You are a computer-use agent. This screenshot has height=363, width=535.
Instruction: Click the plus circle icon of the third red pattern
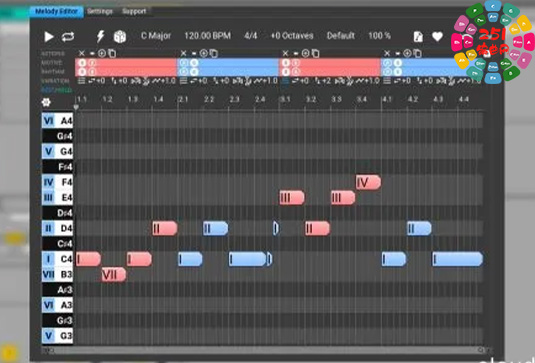pyautogui.click(x=306, y=53)
